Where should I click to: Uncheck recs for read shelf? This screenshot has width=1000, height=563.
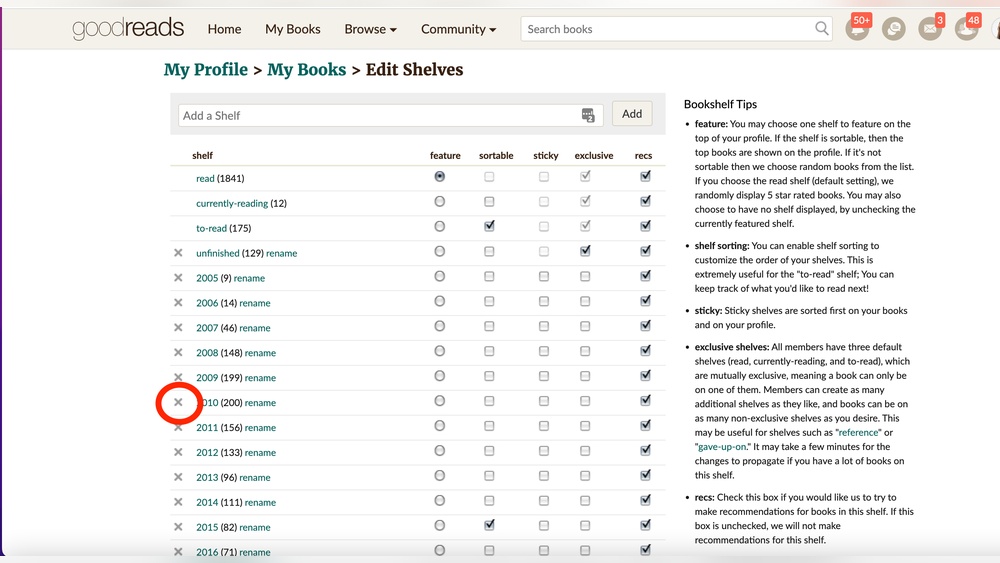(645, 176)
